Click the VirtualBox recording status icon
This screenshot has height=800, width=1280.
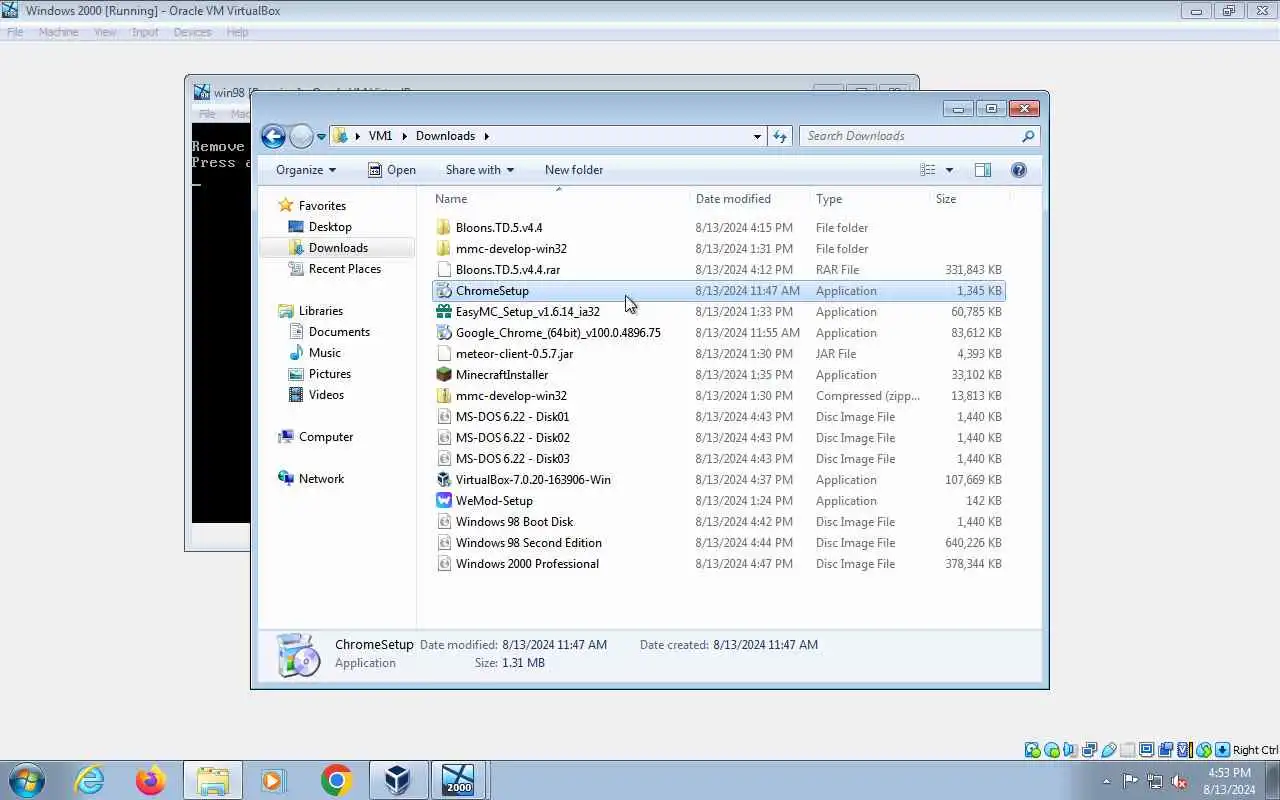point(1165,750)
